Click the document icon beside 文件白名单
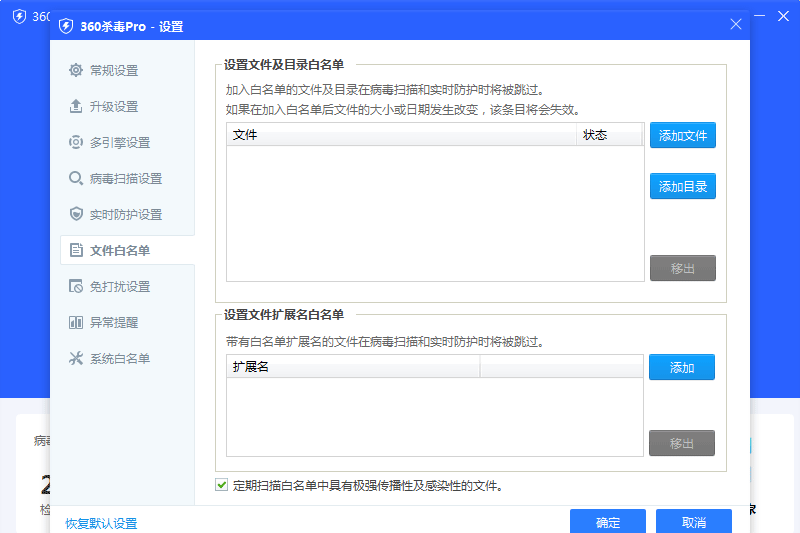 pyautogui.click(x=76, y=250)
